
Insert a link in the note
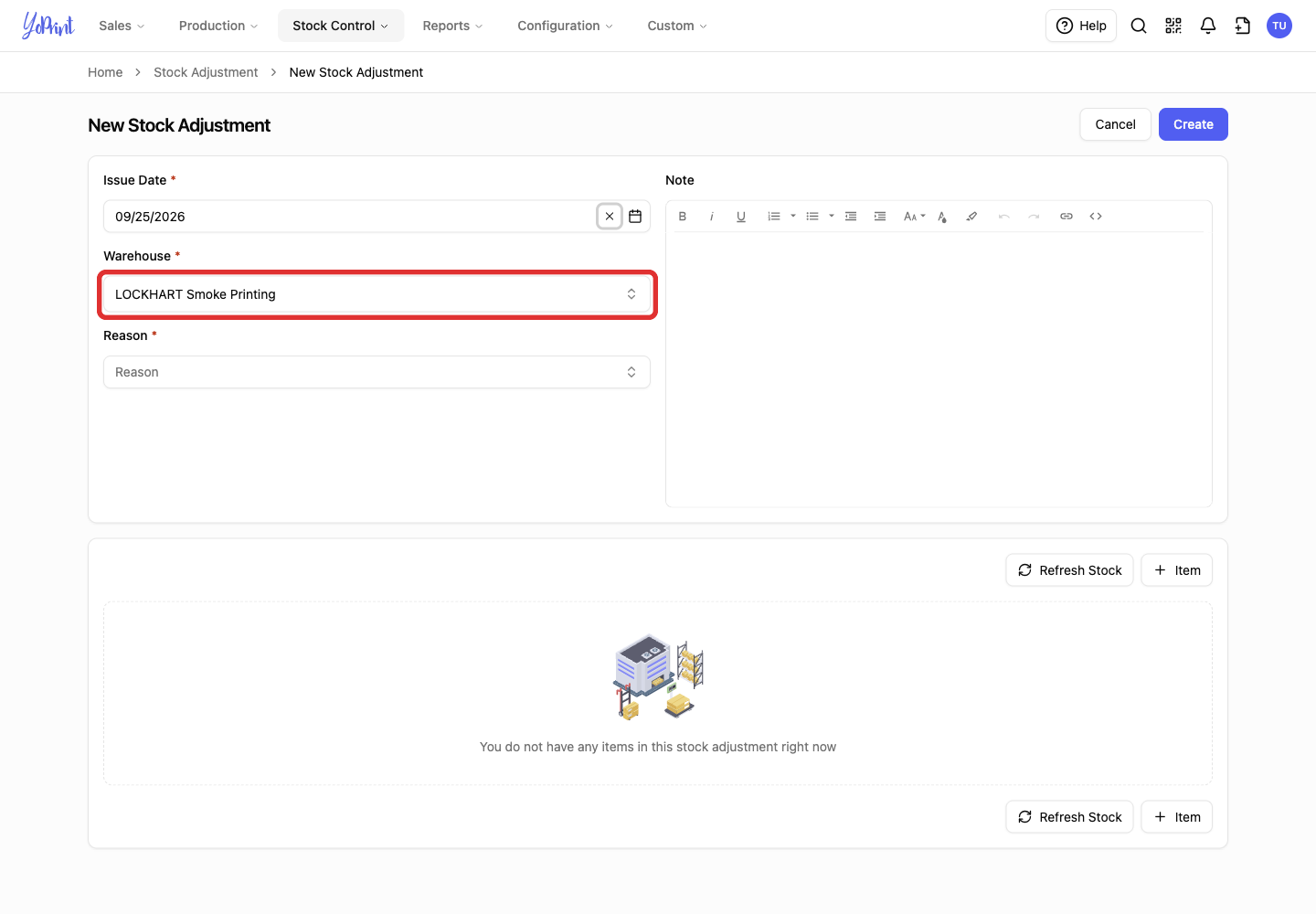click(1067, 217)
